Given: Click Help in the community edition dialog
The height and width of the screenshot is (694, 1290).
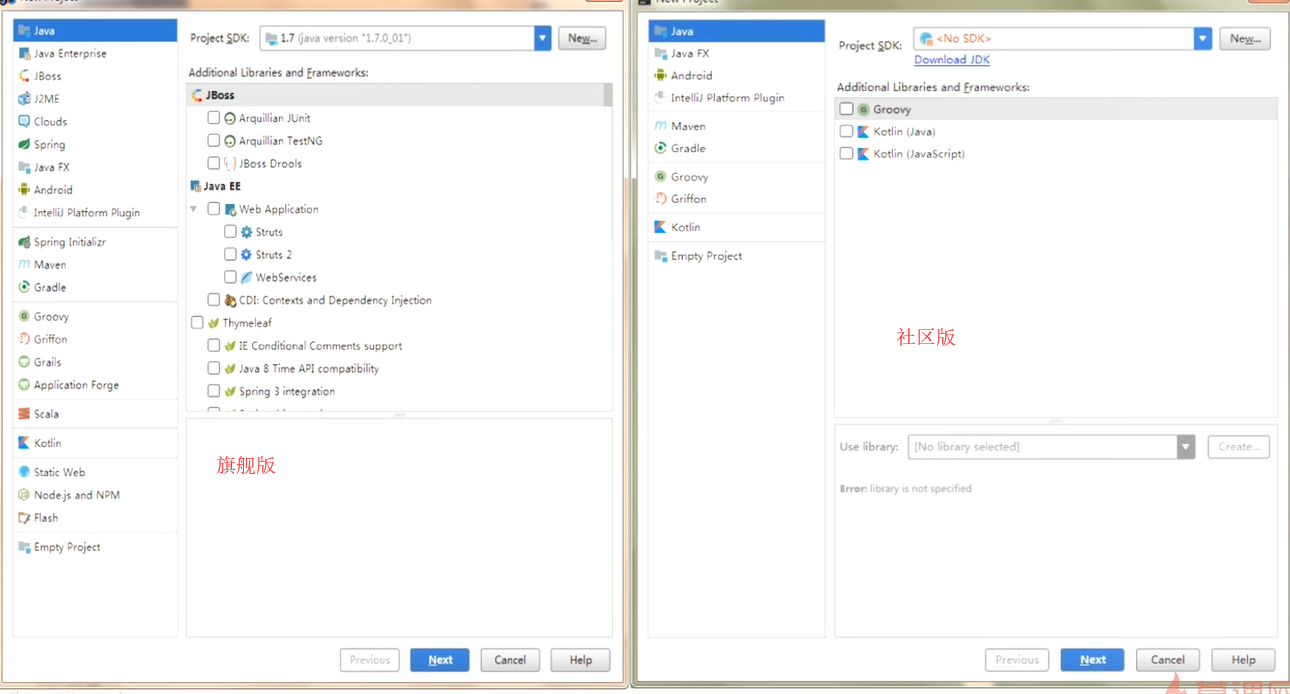Looking at the screenshot, I should 1243,660.
